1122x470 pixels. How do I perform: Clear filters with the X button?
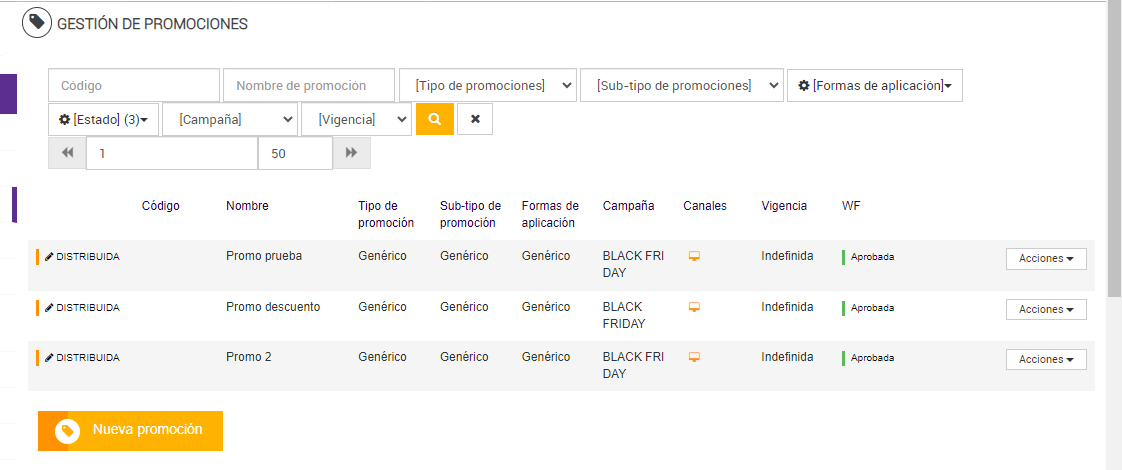475,119
